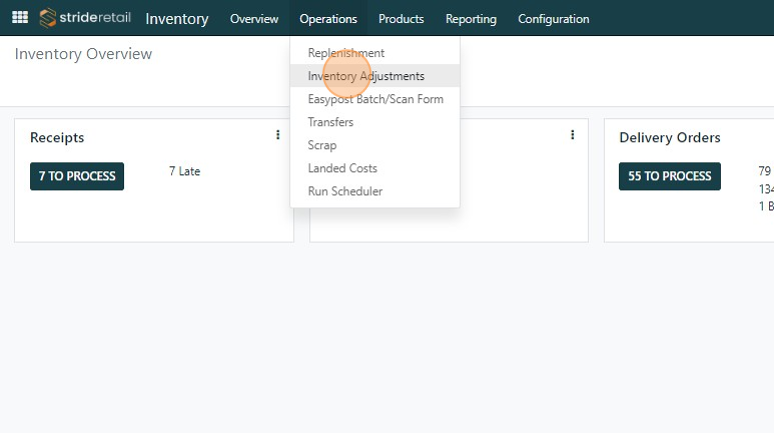Screen dimensions: 774x433
Task: Click the 7 Late receipts link
Action: click(184, 172)
